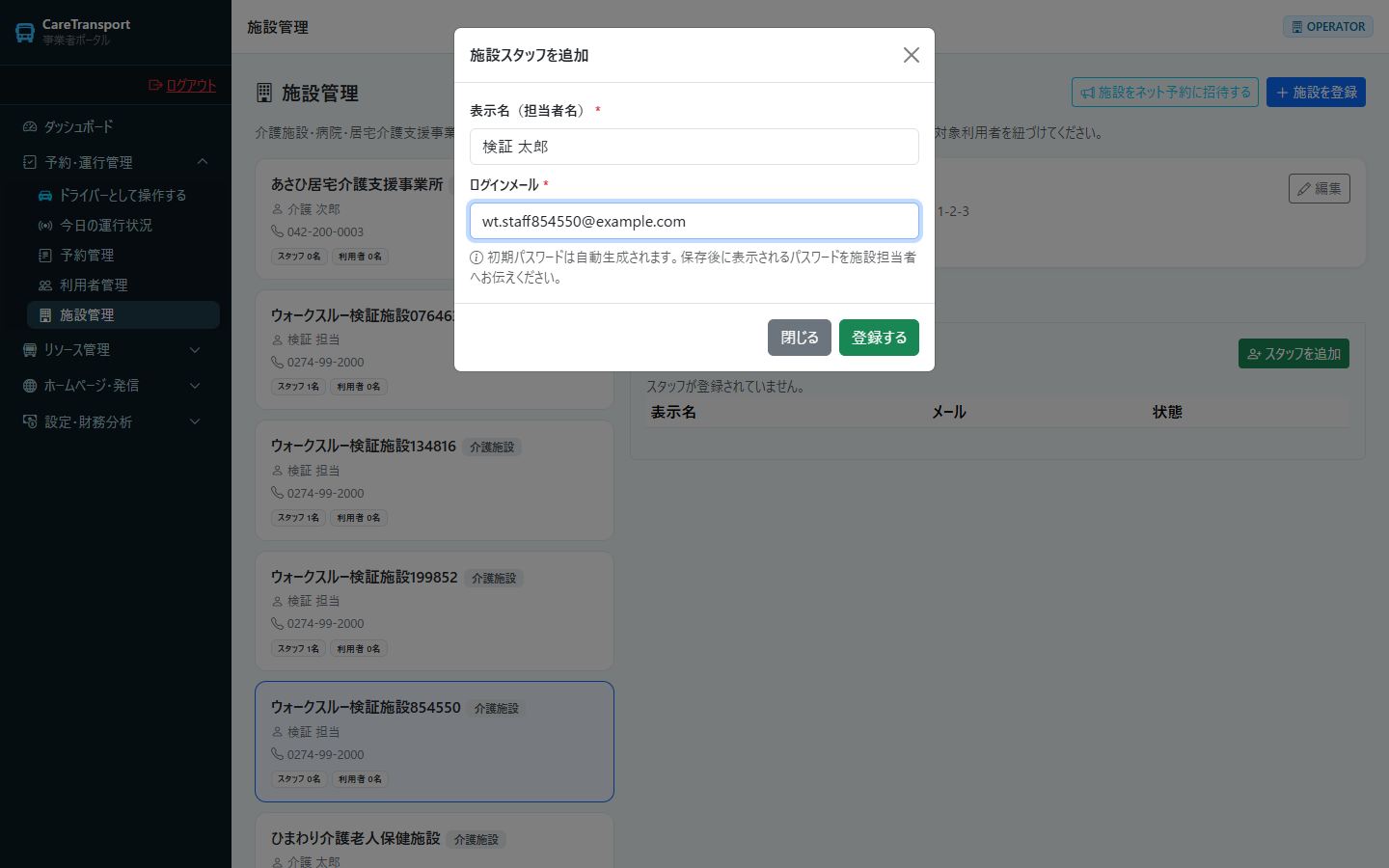Click the 閉じる button in the dialog

tap(800, 338)
